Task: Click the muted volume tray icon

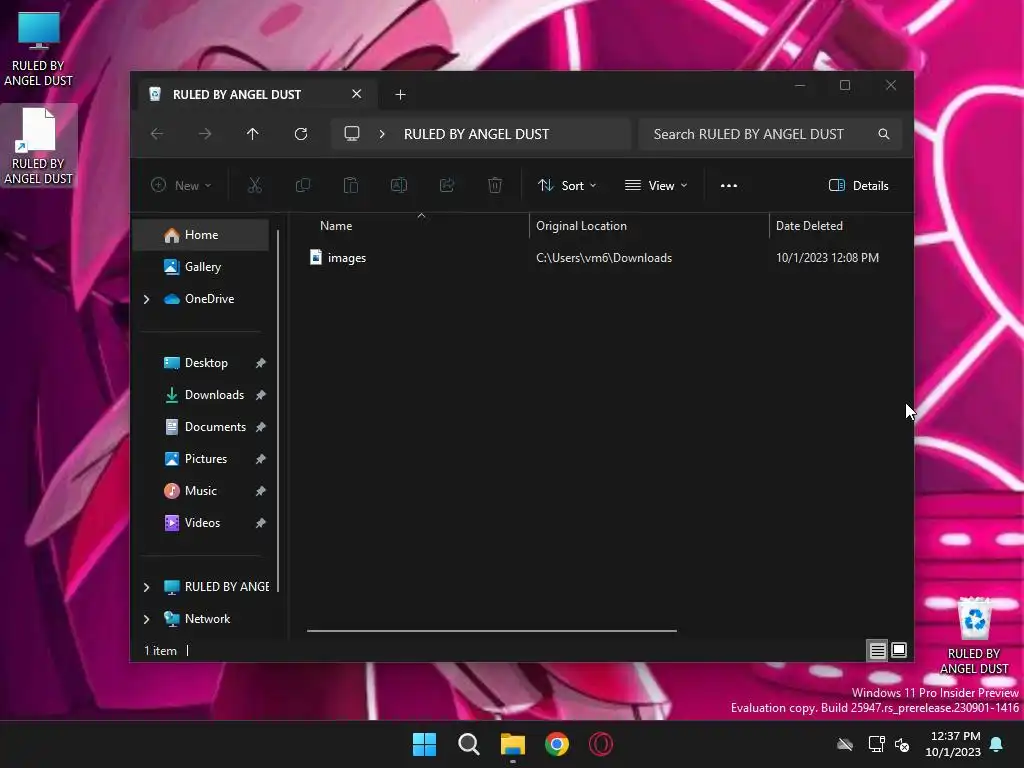Action: [902, 744]
